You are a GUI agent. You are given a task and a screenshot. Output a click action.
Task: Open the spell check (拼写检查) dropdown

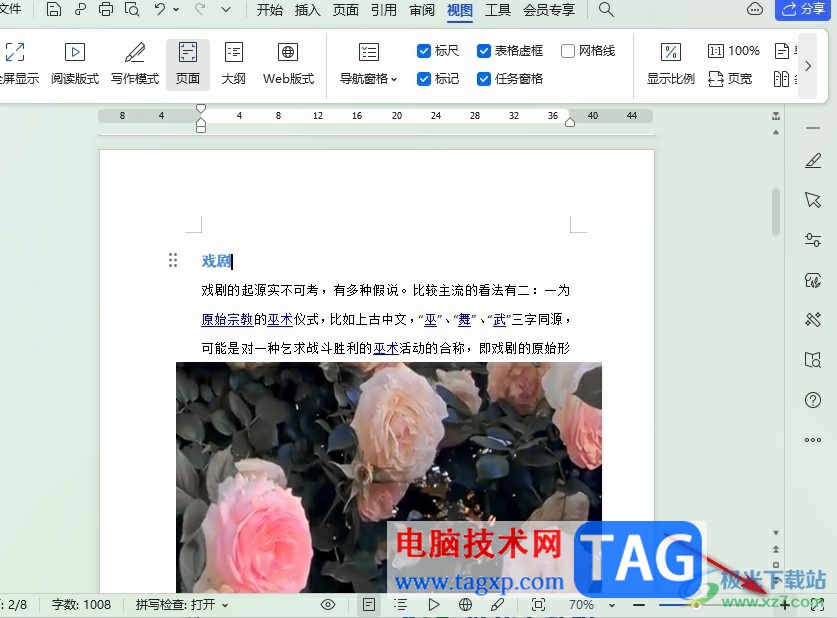pos(181,605)
